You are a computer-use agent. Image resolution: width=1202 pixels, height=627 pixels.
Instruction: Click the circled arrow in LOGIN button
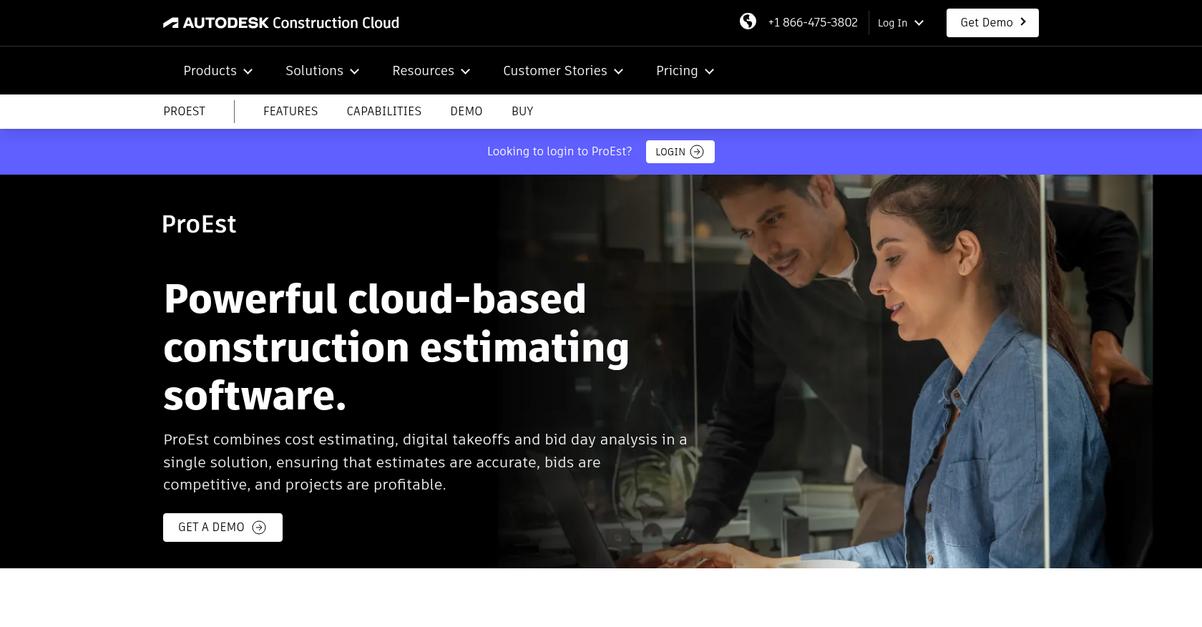697,152
